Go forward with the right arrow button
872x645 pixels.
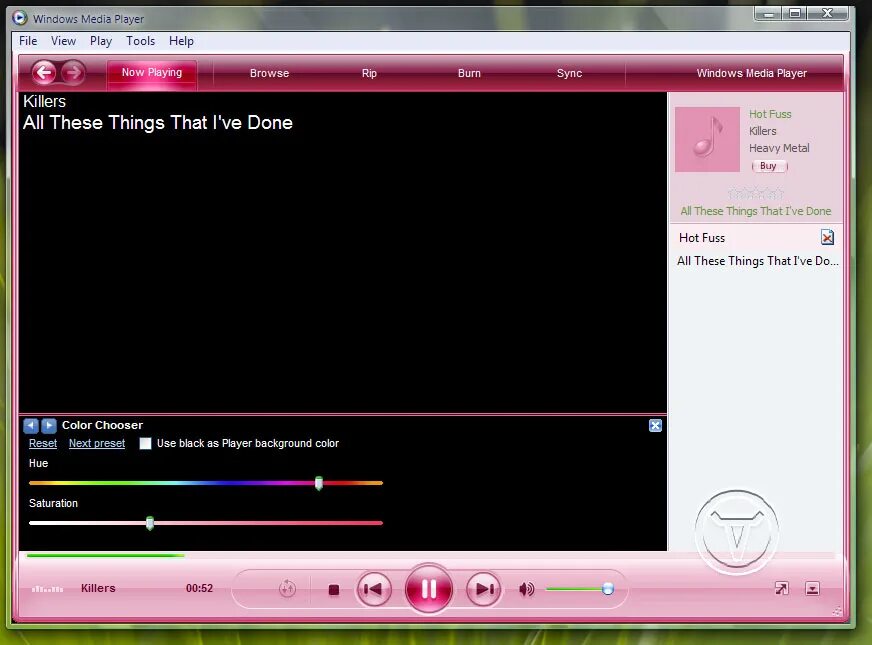click(73, 72)
